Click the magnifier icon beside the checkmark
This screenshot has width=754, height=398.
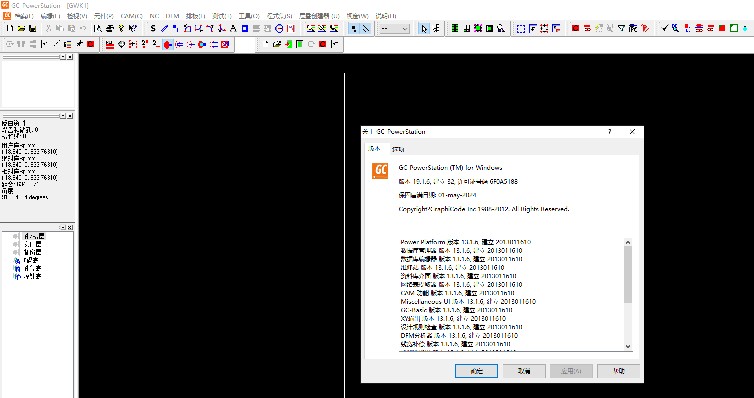click(676, 28)
